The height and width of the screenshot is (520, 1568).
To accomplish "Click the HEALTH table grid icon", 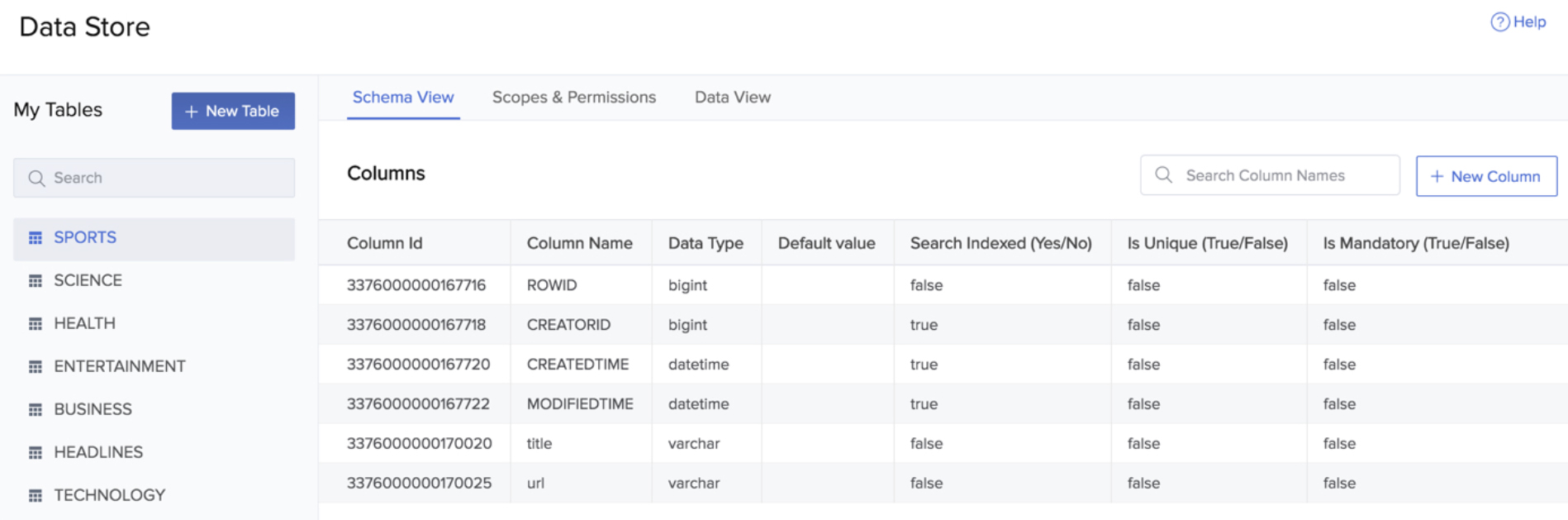I will point(36,324).
